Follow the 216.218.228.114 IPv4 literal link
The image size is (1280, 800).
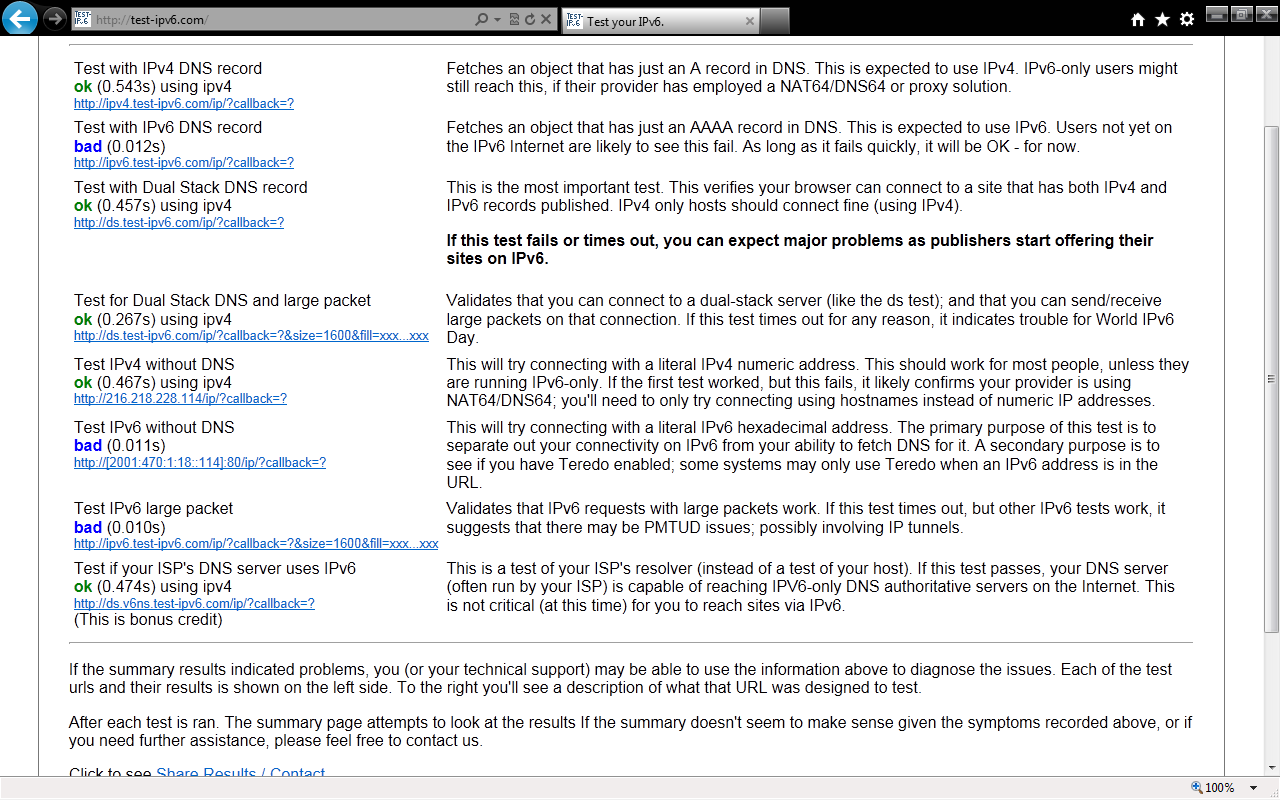tap(180, 398)
